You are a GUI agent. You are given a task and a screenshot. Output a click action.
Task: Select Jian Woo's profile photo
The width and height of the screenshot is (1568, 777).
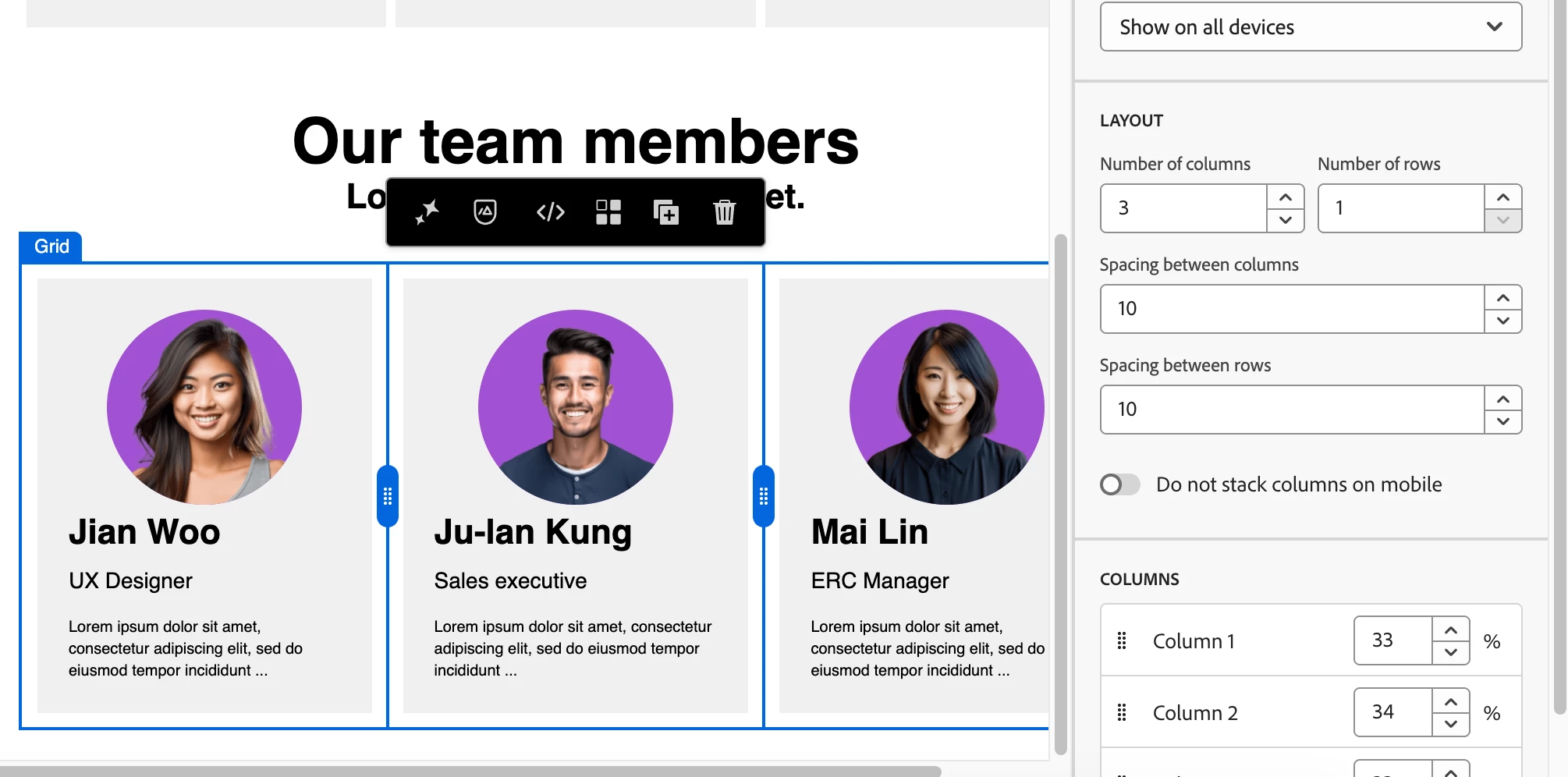point(204,407)
